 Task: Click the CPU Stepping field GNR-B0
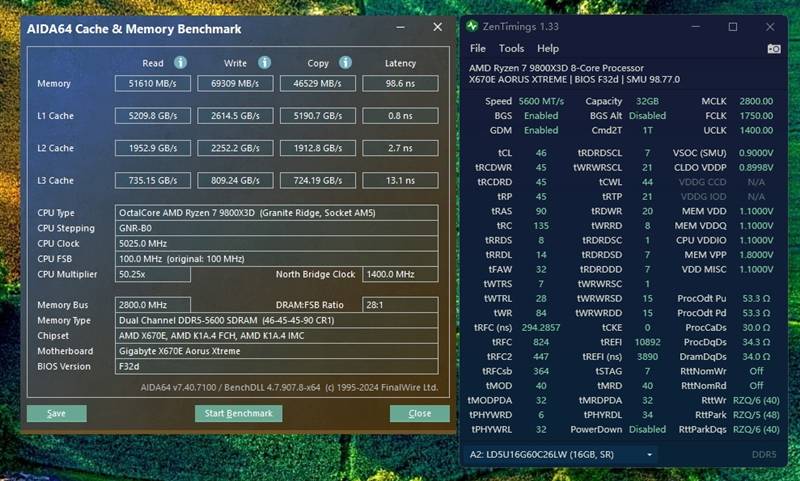pos(277,228)
